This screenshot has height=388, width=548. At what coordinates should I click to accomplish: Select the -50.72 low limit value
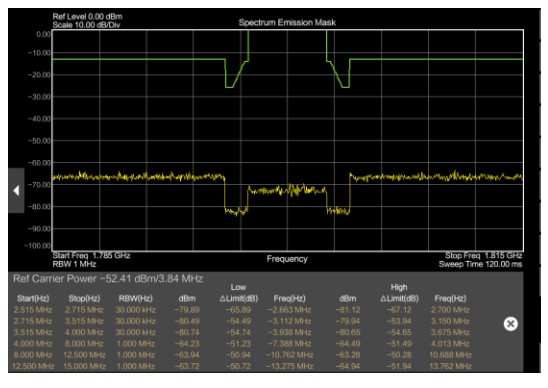click(238, 366)
